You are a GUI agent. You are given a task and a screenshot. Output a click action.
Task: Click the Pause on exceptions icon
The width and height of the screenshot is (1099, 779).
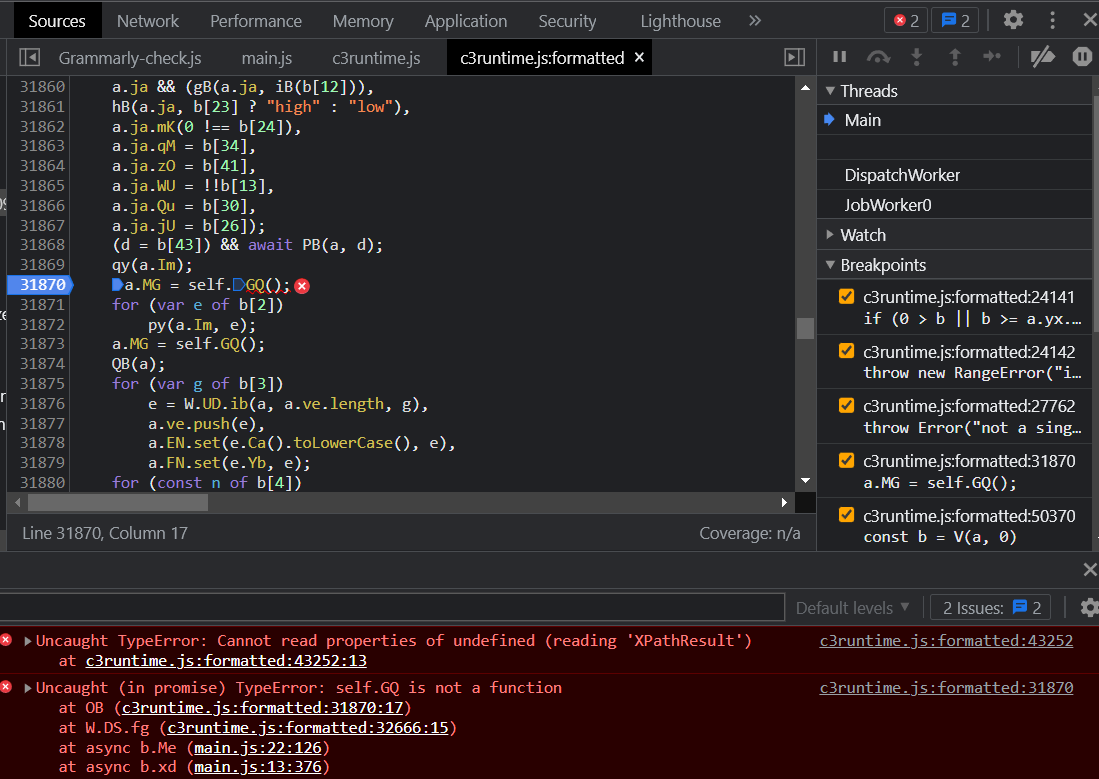1082,57
